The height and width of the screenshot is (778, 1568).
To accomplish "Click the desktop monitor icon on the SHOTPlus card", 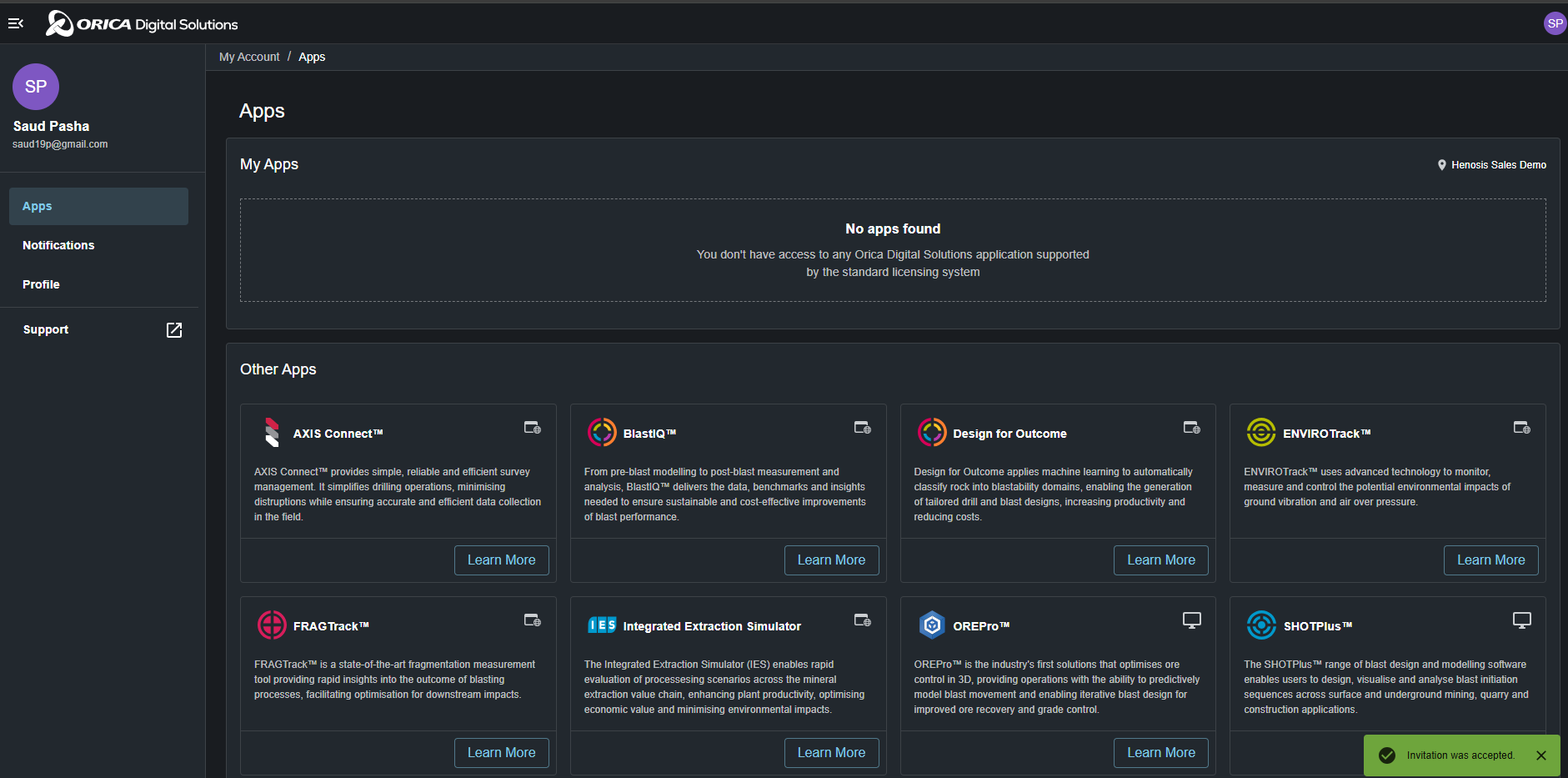I will coord(1522,620).
